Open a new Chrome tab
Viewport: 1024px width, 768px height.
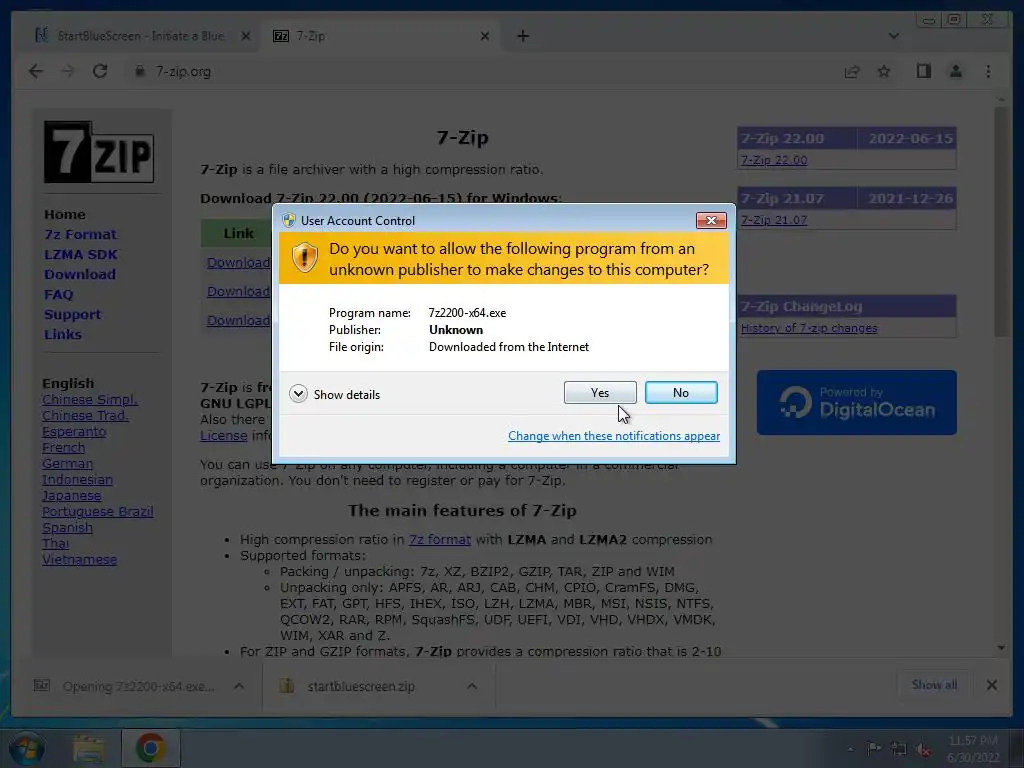click(523, 36)
